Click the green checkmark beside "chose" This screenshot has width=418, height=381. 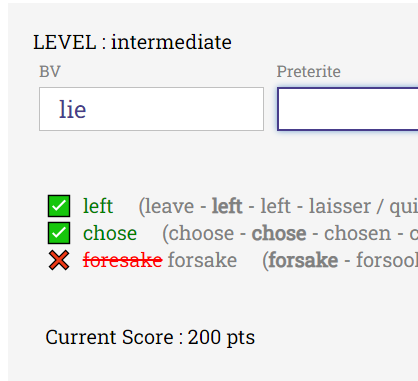click(59, 233)
